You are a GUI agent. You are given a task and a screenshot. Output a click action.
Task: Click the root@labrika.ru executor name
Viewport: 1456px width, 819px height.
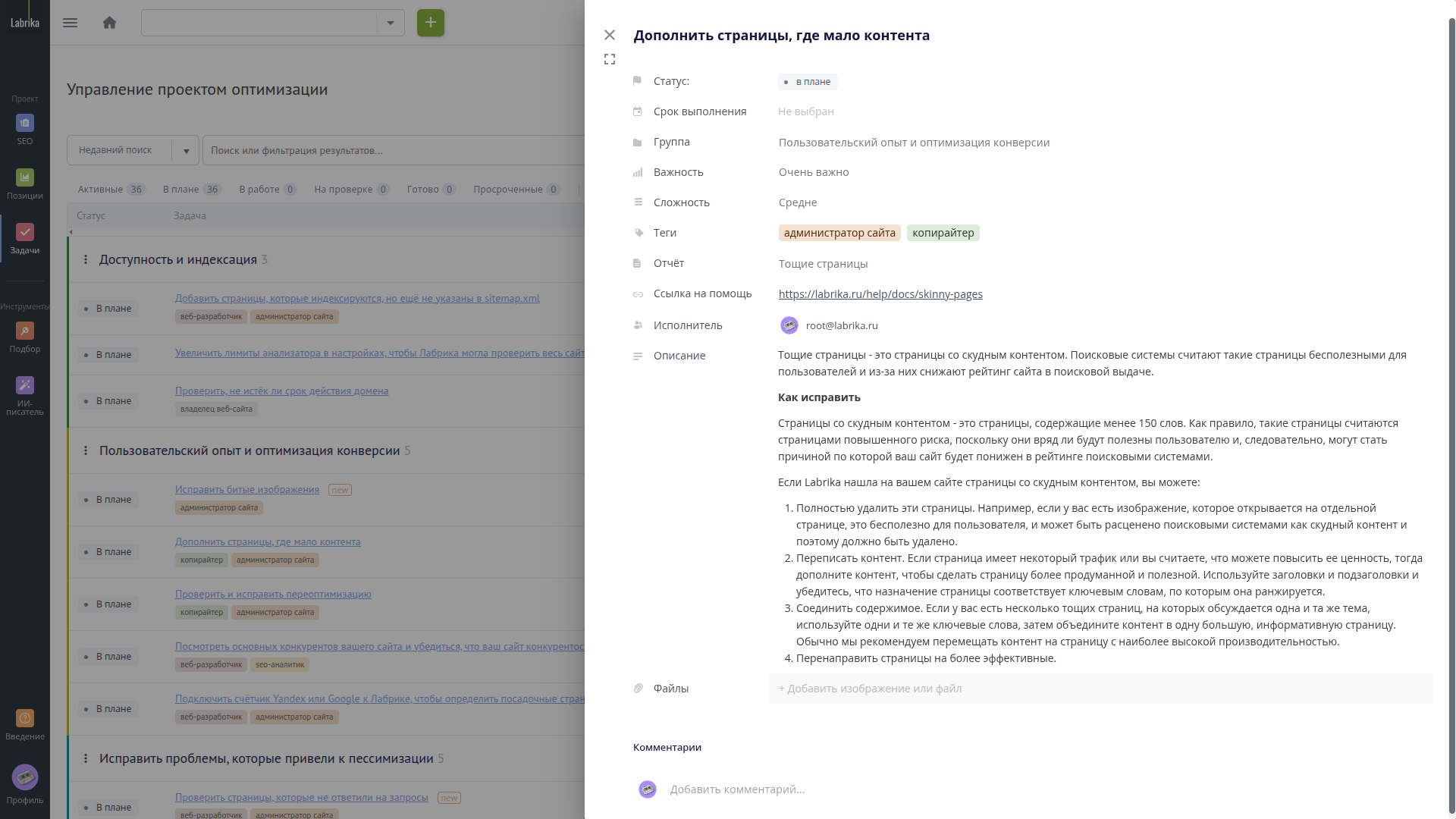[x=842, y=325]
